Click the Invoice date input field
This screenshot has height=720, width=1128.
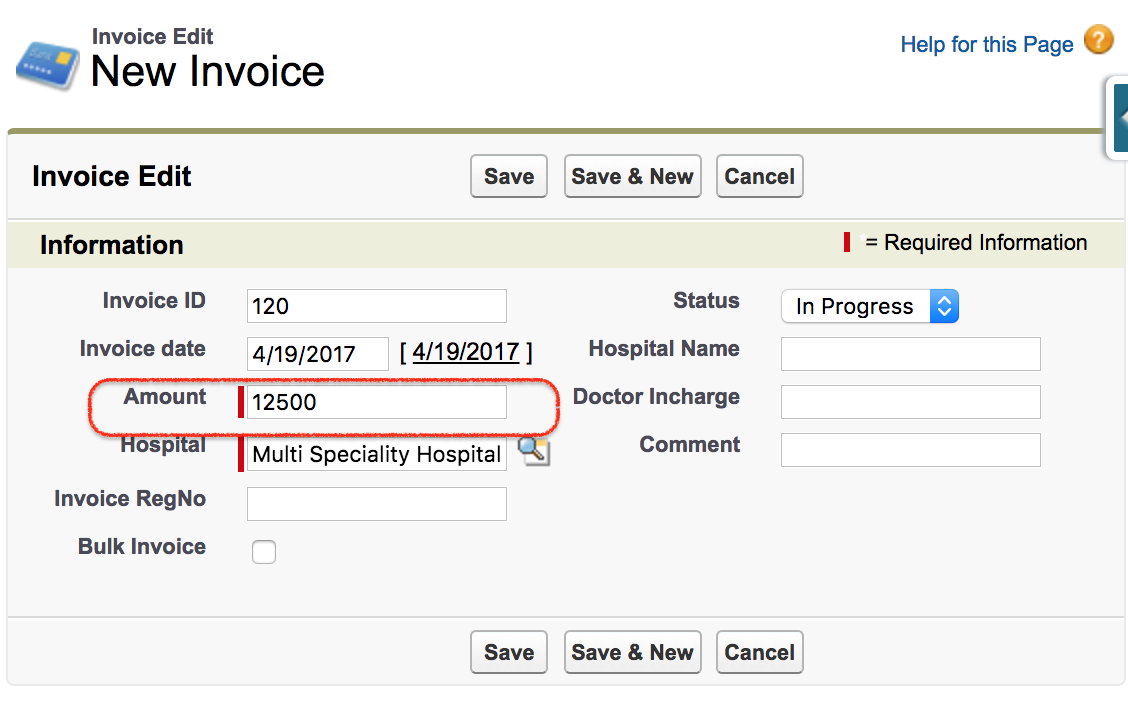pos(317,354)
